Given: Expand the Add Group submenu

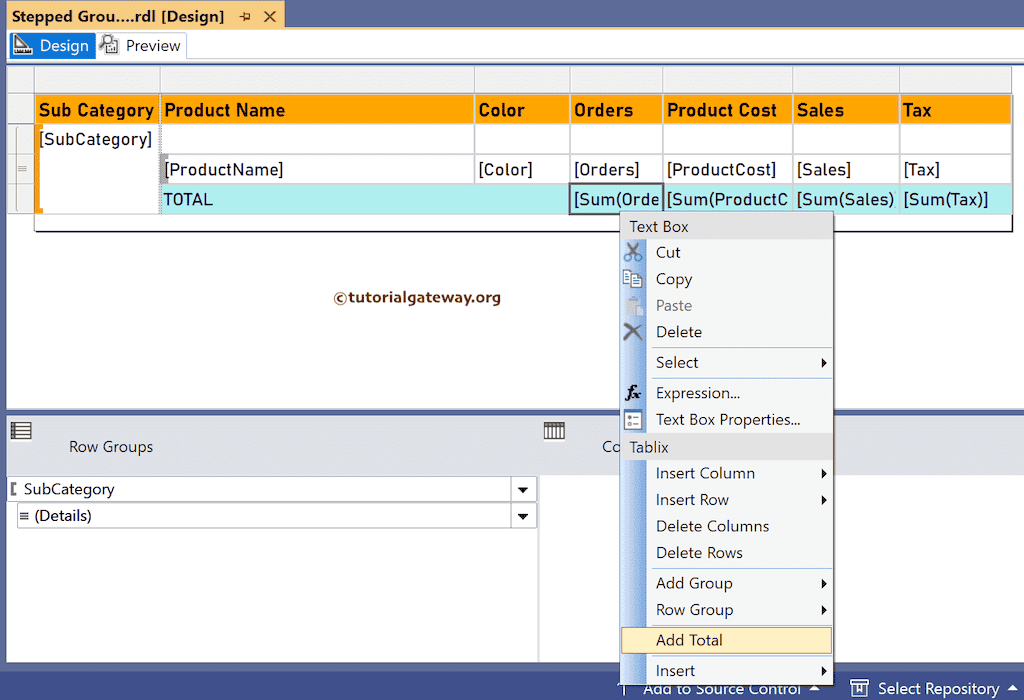Looking at the screenshot, I should click(727, 583).
